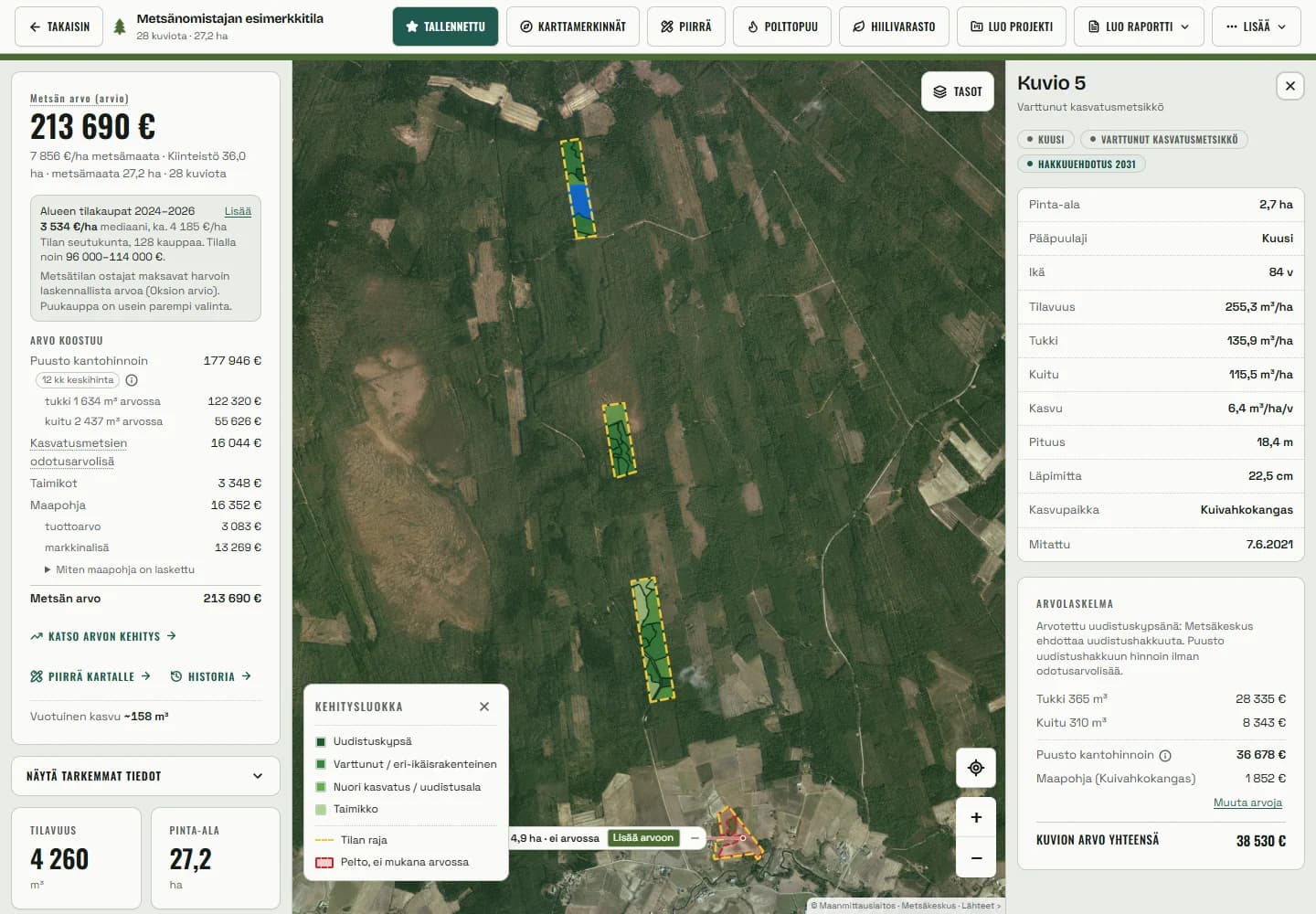Screen dimensions: 1316x914
Task: Open the Lisää link in tilakaupat box
Action: pos(238,211)
